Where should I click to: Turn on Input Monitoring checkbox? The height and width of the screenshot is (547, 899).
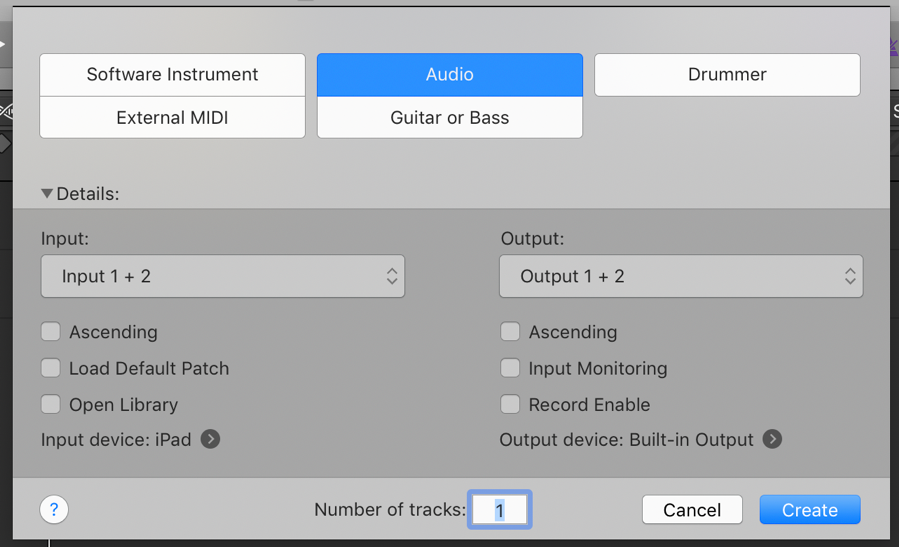pos(510,368)
